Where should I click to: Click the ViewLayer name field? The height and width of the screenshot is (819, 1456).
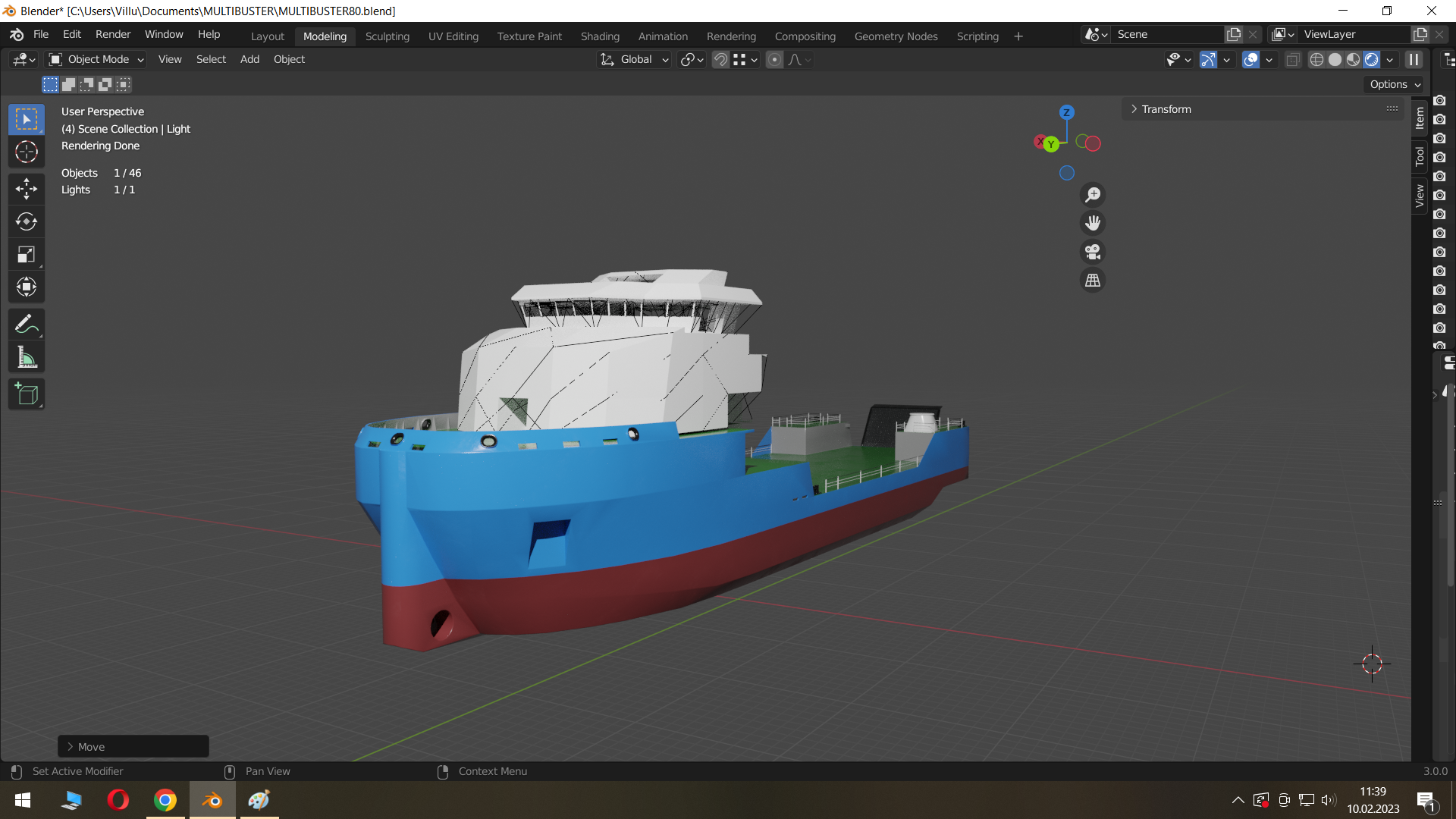pyautogui.click(x=1354, y=35)
